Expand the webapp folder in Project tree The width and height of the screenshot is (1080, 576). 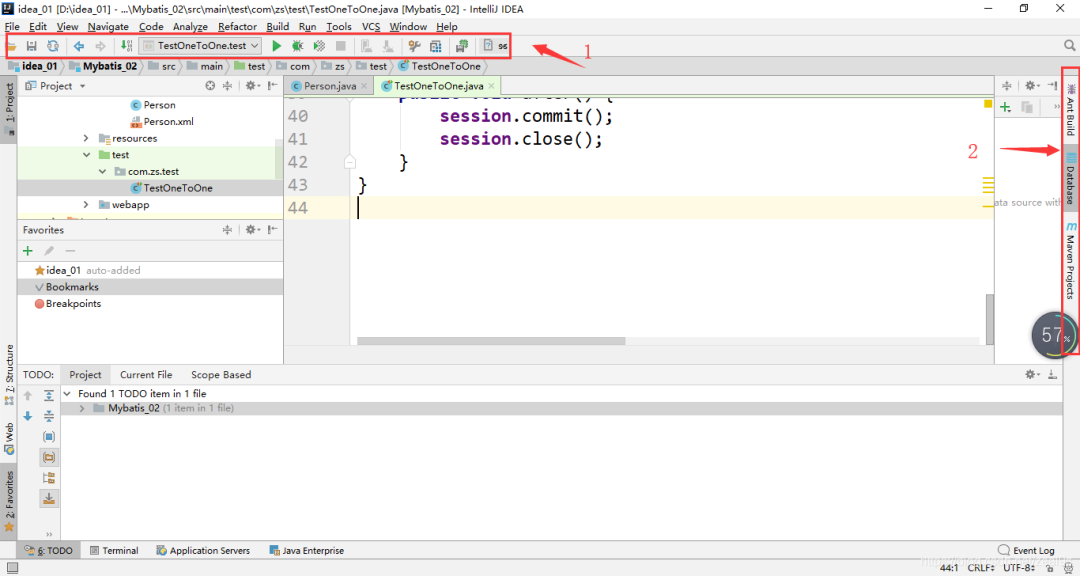(85, 204)
